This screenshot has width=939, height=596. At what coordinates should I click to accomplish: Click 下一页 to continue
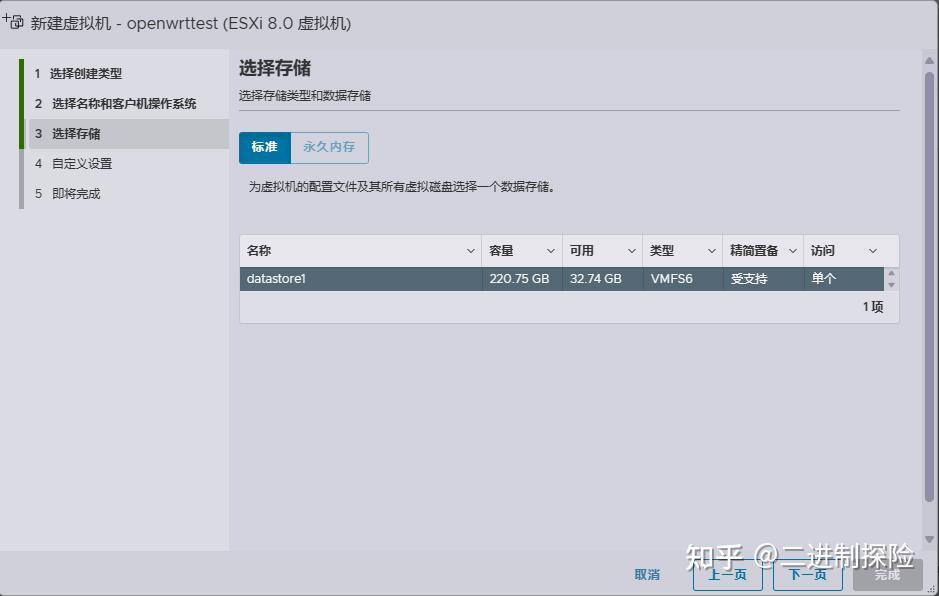(807, 575)
